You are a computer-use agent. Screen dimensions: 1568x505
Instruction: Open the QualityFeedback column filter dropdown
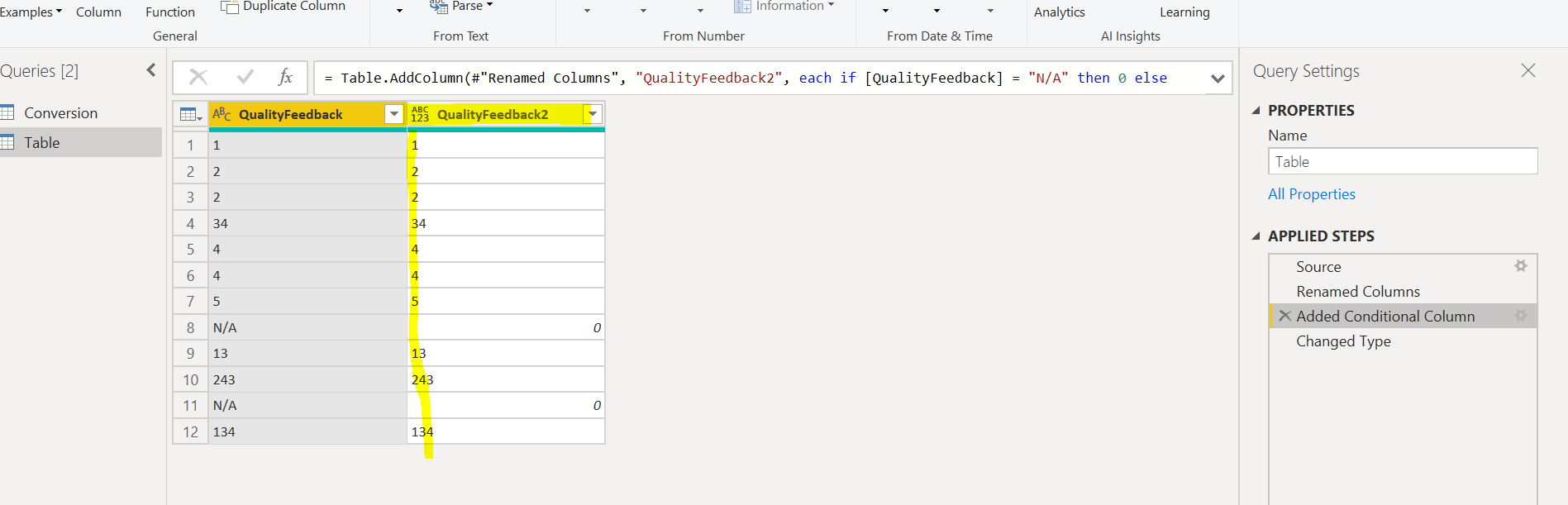click(394, 114)
